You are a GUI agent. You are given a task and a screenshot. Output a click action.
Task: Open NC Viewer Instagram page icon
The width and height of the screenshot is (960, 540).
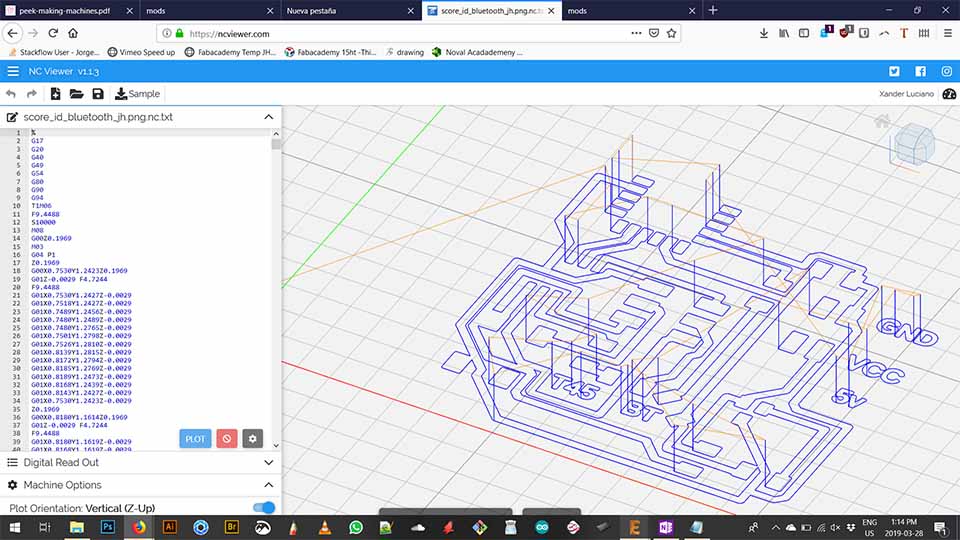click(x=947, y=72)
